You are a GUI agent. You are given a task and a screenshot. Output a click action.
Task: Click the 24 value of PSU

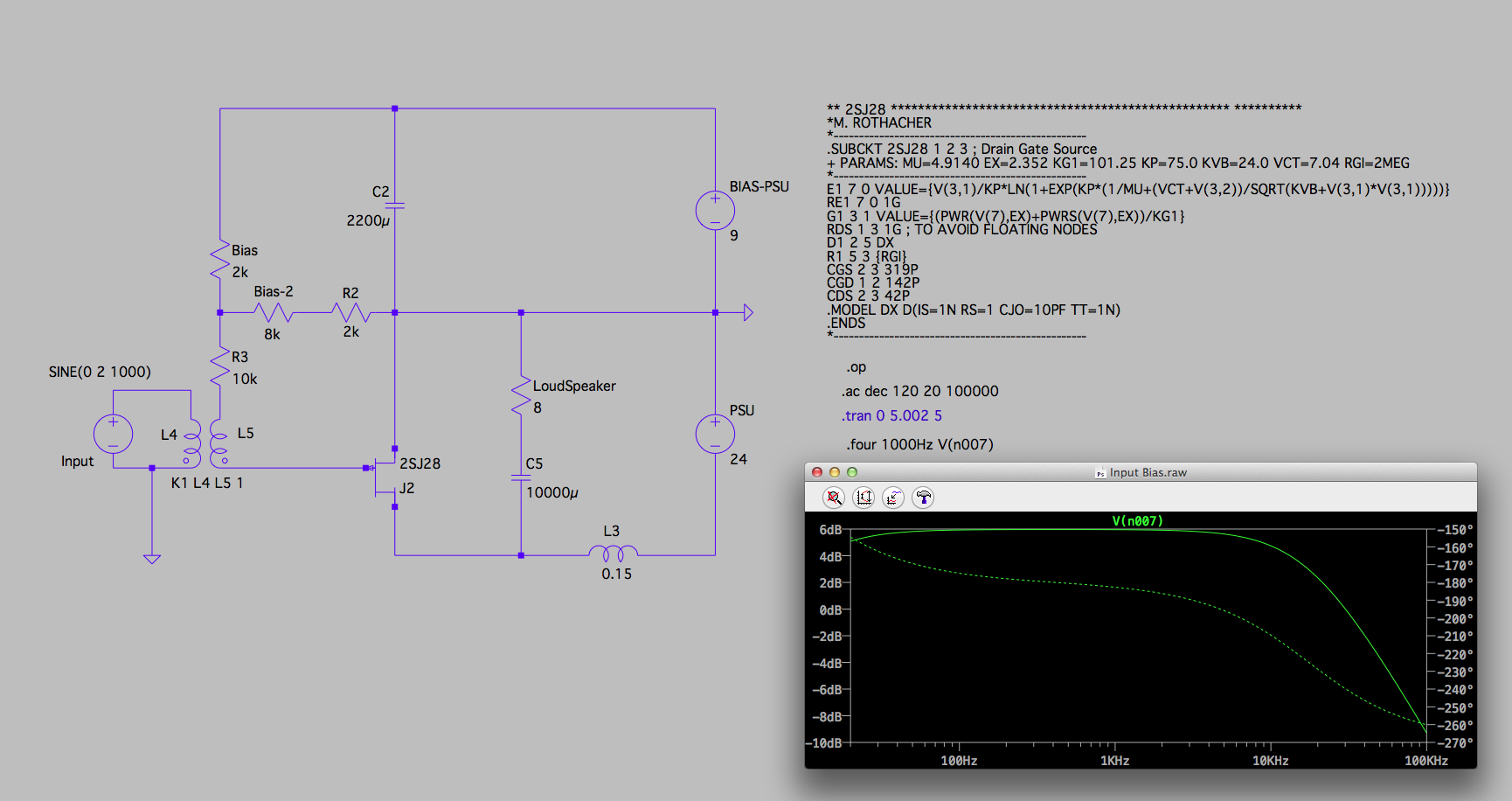click(739, 460)
